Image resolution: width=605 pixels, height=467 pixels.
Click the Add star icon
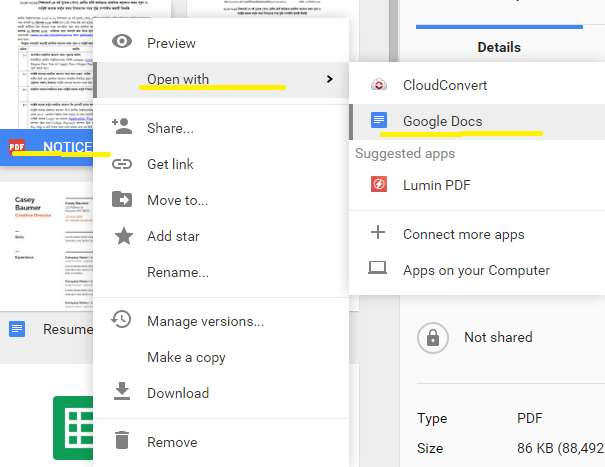pos(122,236)
